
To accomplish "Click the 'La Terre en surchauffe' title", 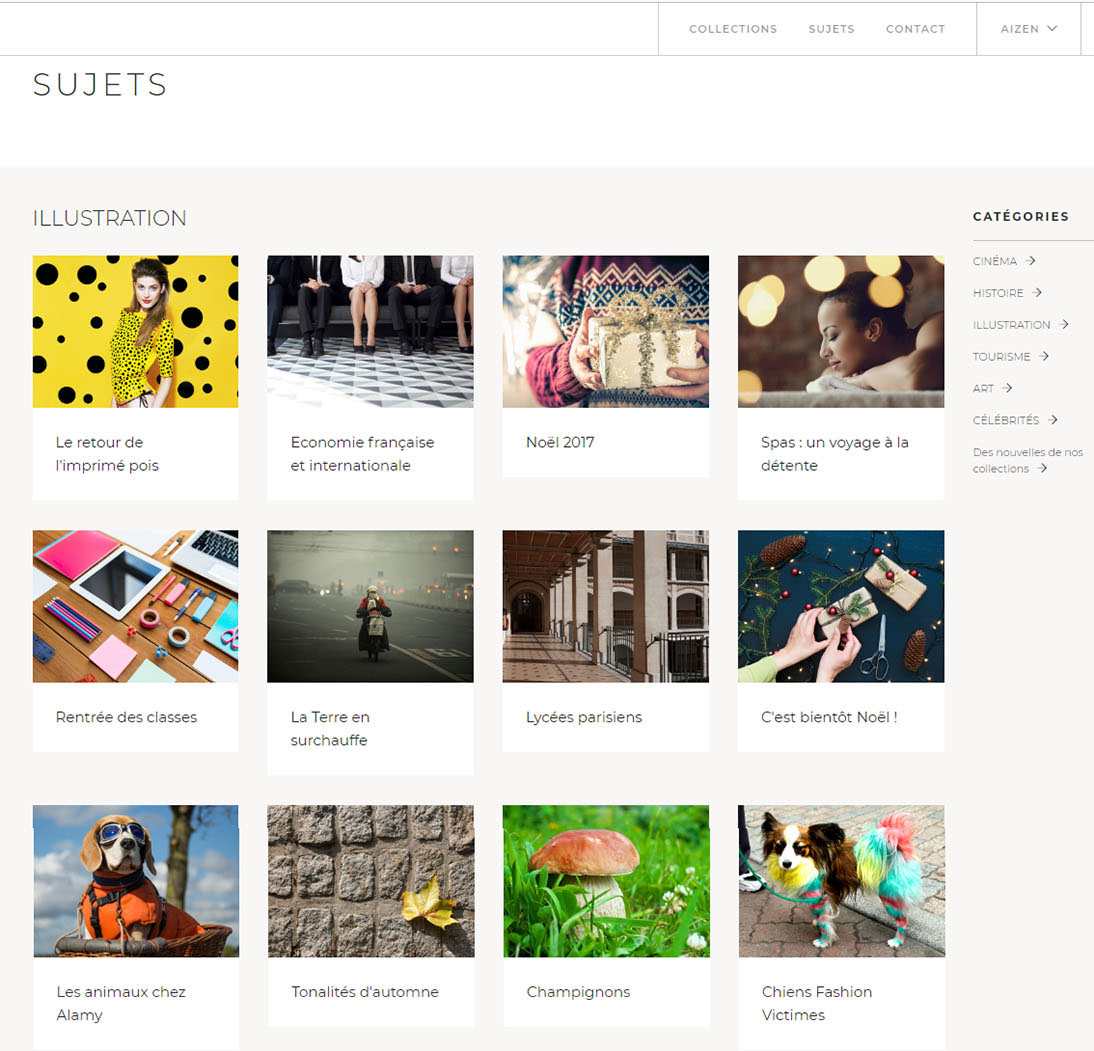I will (x=330, y=729).
